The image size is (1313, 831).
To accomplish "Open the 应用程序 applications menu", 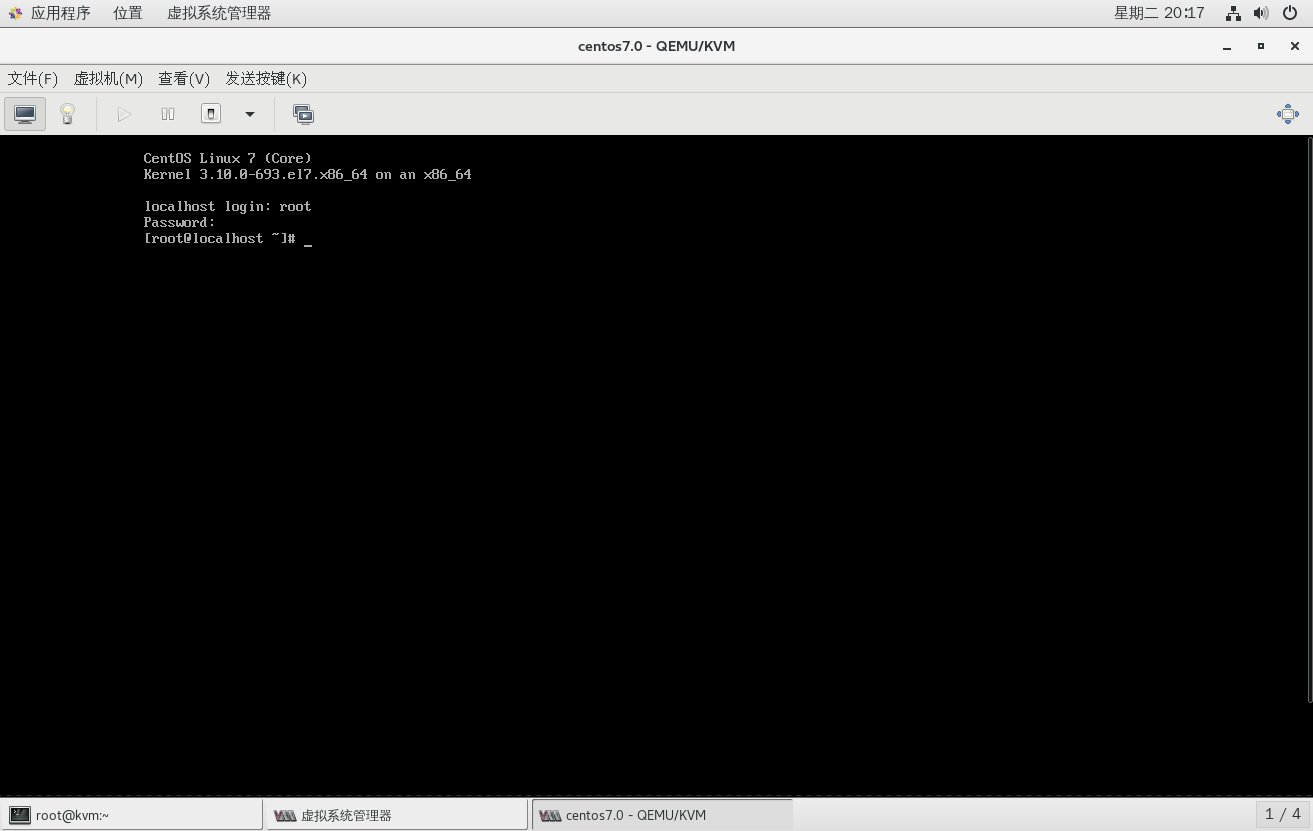I will (x=60, y=13).
